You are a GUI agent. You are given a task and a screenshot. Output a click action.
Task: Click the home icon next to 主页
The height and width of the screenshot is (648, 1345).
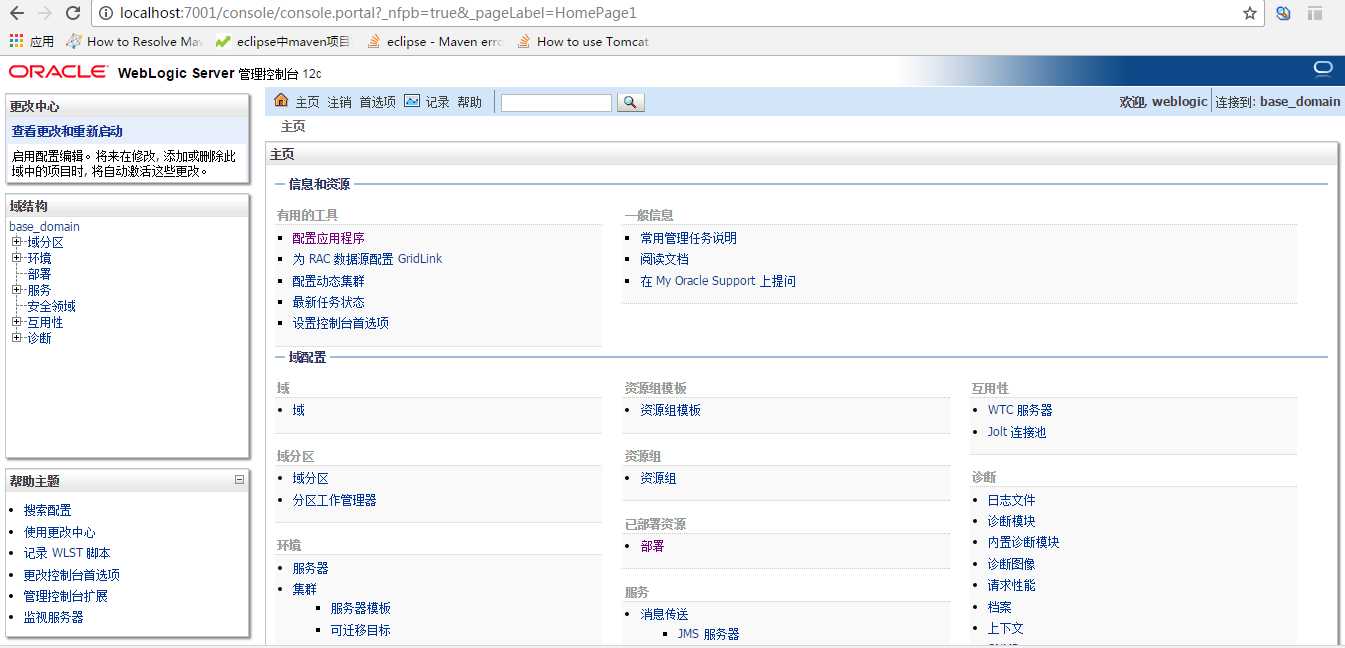click(281, 101)
